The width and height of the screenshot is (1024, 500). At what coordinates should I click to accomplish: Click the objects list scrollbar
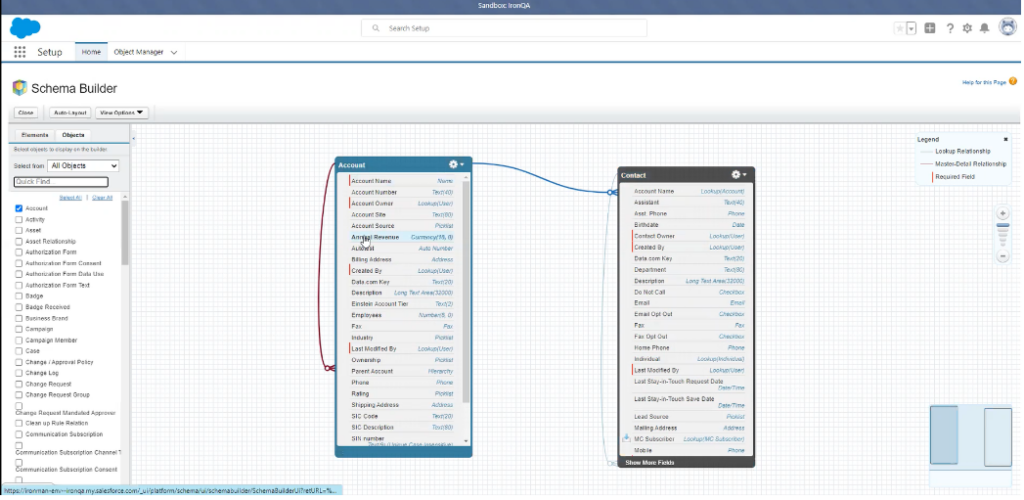(125, 233)
